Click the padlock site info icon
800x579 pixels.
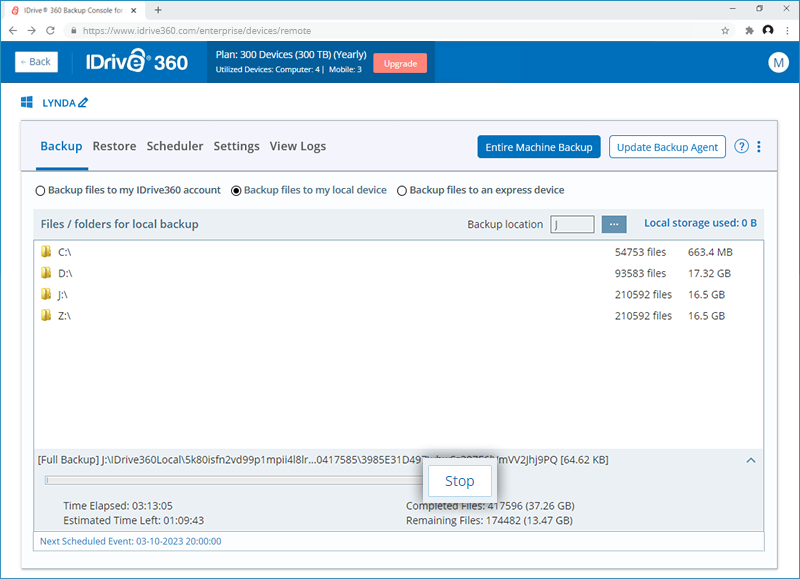(x=74, y=31)
